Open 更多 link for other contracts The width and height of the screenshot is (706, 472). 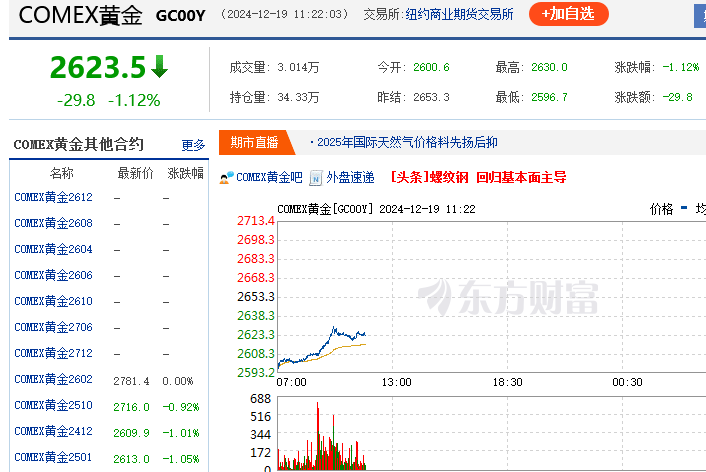pos(193,145)
